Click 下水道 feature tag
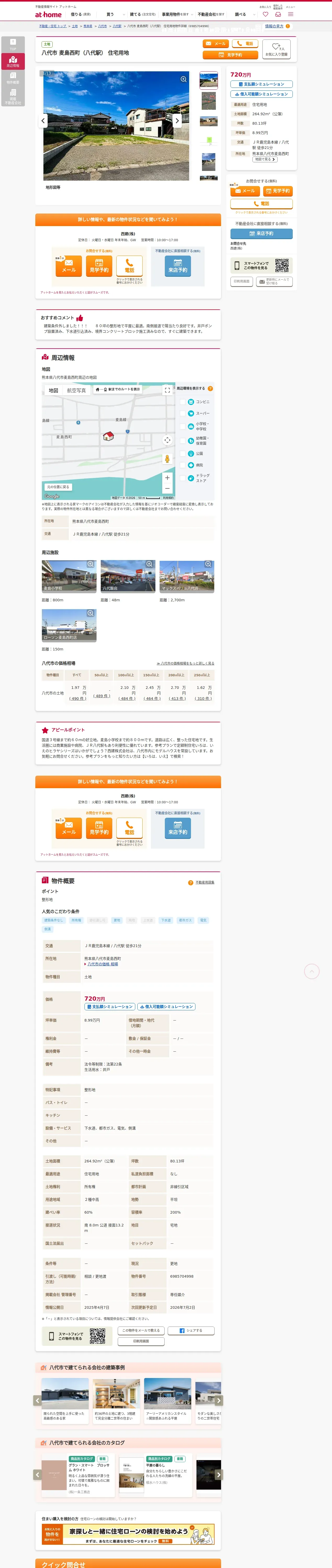332x1568 pixels. click(166, 920)
